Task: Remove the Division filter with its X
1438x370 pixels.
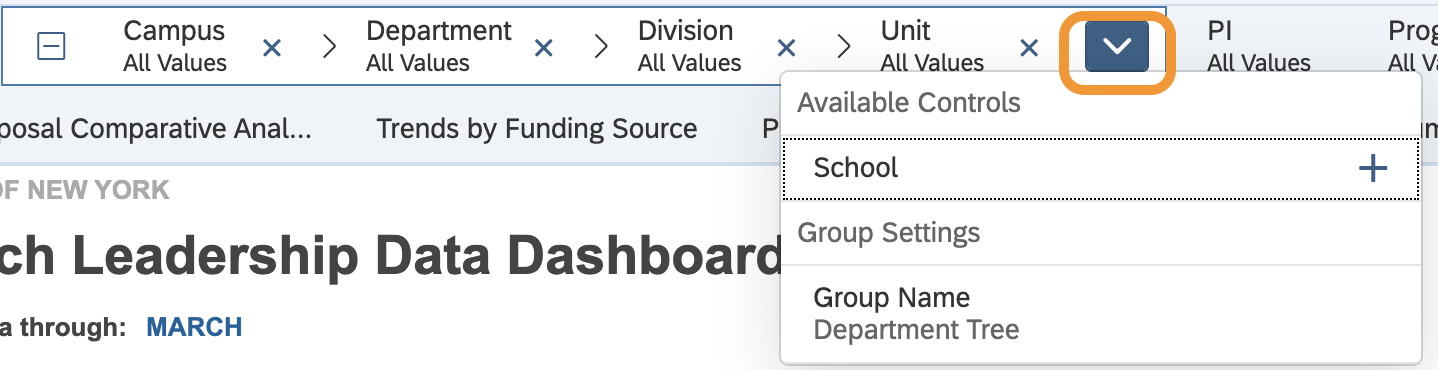Action: coord(787,47)
